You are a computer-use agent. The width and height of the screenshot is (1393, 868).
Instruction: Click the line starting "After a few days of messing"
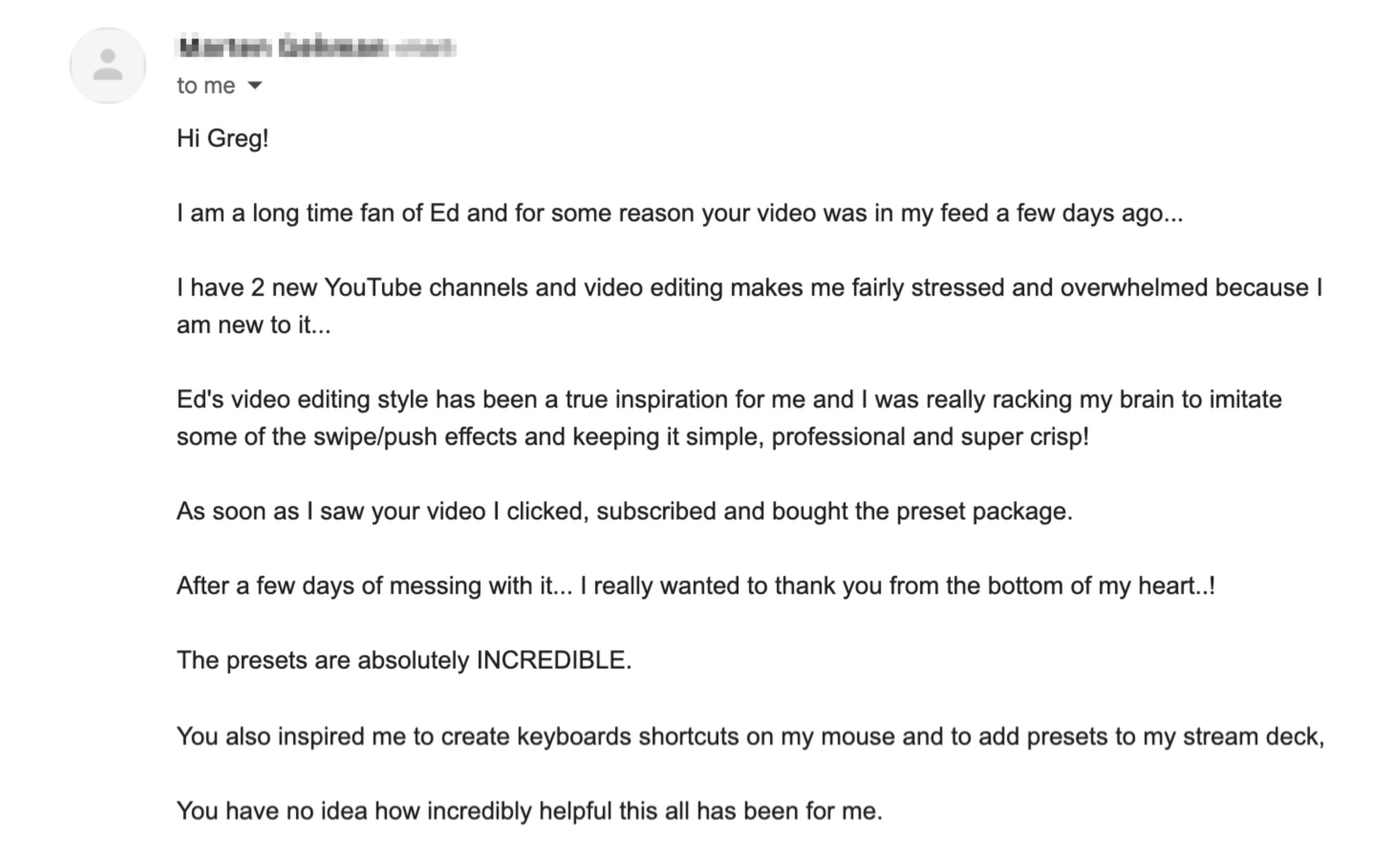point(696,586)
